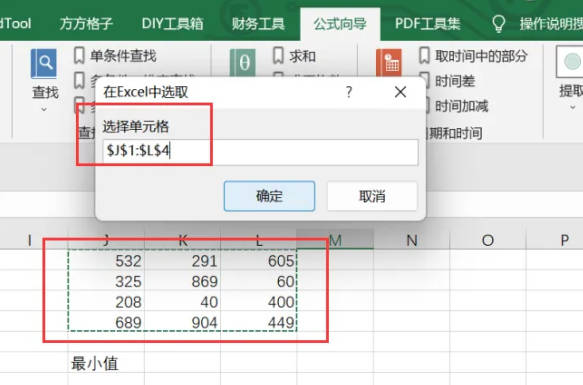Click bookmark icon beside 时间差
This screenshot has width=583, height=385.
coord(426,80)
